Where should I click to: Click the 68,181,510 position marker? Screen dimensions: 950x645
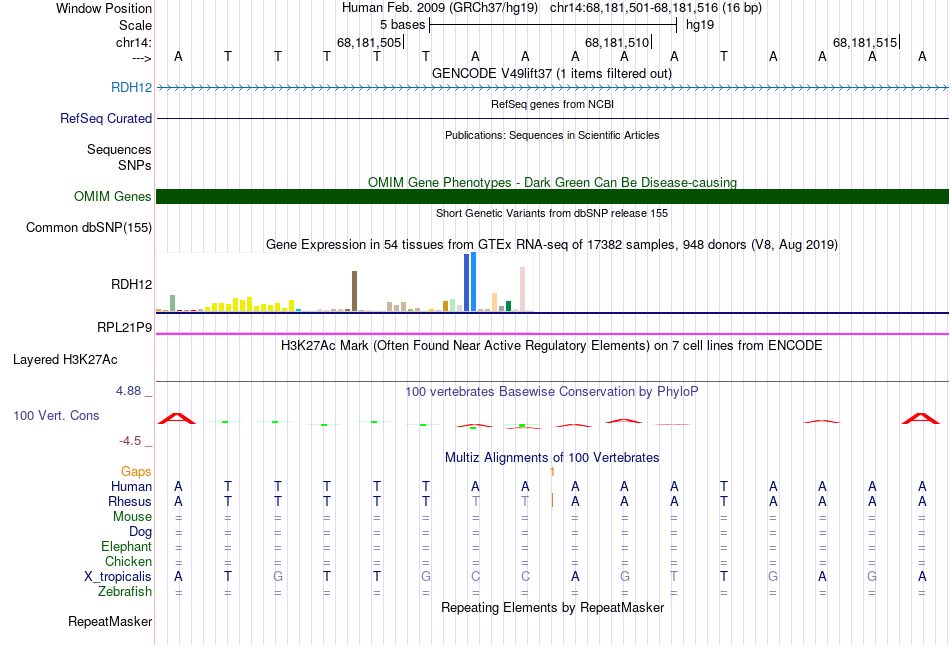tap(618, 42)
